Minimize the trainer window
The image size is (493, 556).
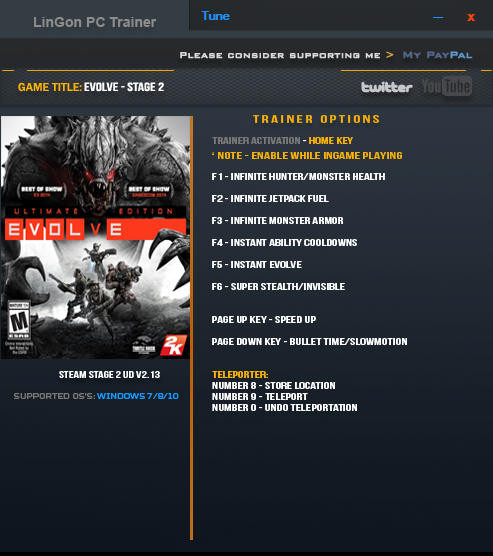click(438, 17)
